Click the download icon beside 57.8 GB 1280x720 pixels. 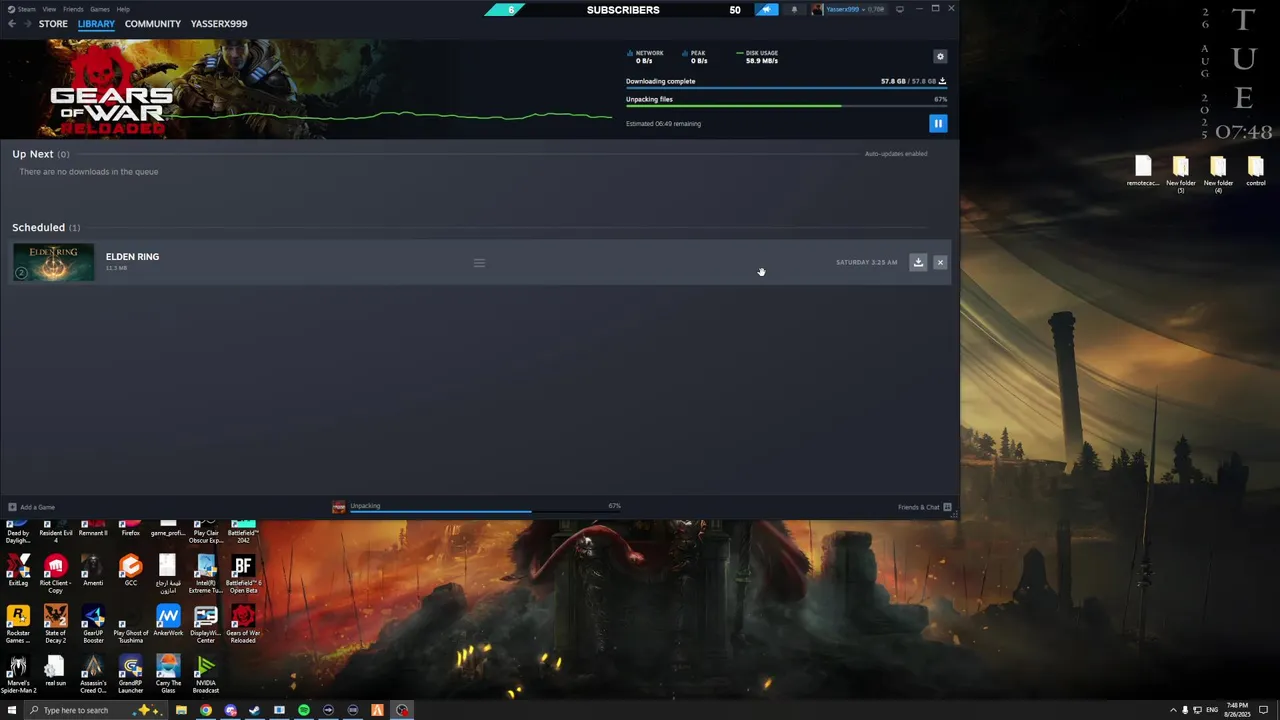(942, 81)
